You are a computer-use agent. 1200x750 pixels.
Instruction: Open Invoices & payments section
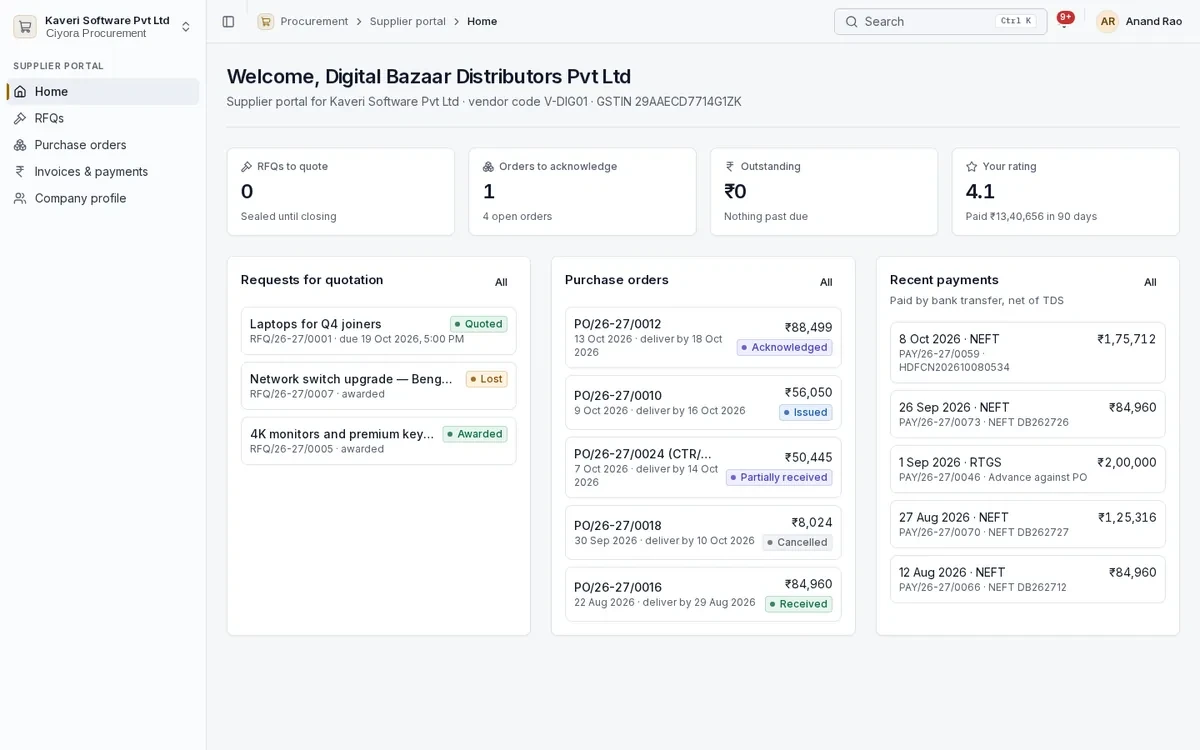pyautogui.click(x=103, y=171)
